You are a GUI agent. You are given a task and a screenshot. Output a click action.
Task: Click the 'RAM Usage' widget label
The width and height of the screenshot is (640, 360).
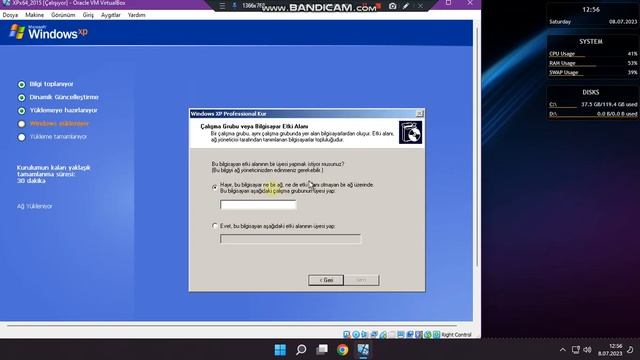pyautogui.click(x=562, y=63)
